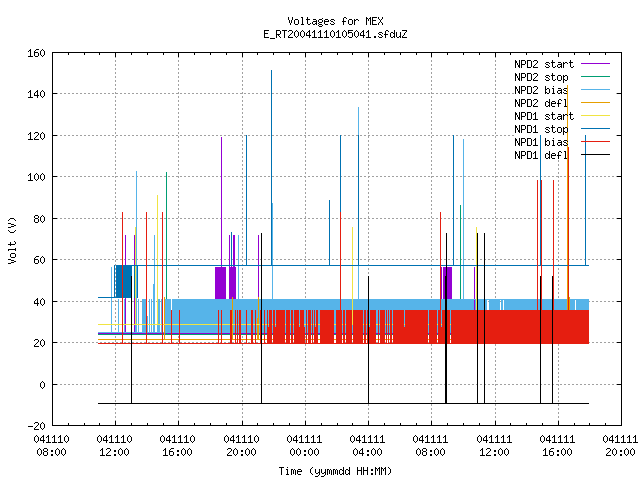Image resolution: width=640 pixels, height=480 pixels.
Task: Click the 'NPD2 start' legend label
Action: pos(544,64)
